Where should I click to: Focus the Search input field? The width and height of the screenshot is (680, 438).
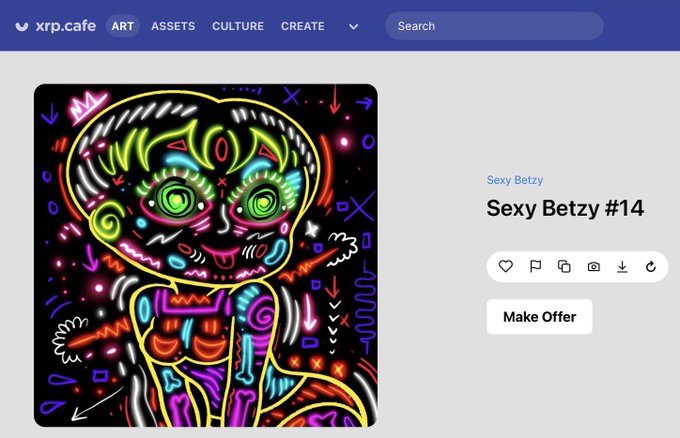[x=494, y=26]
